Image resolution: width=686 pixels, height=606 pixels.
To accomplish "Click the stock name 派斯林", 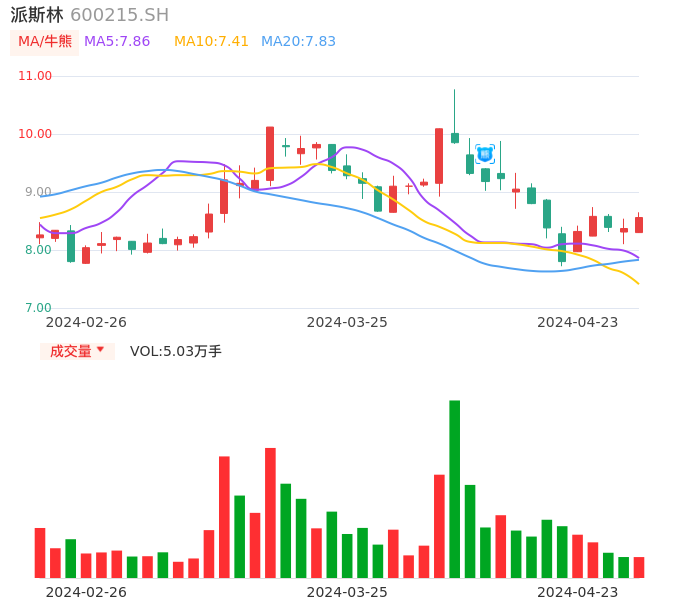I will pyautogui.click(x=37, y=15).
